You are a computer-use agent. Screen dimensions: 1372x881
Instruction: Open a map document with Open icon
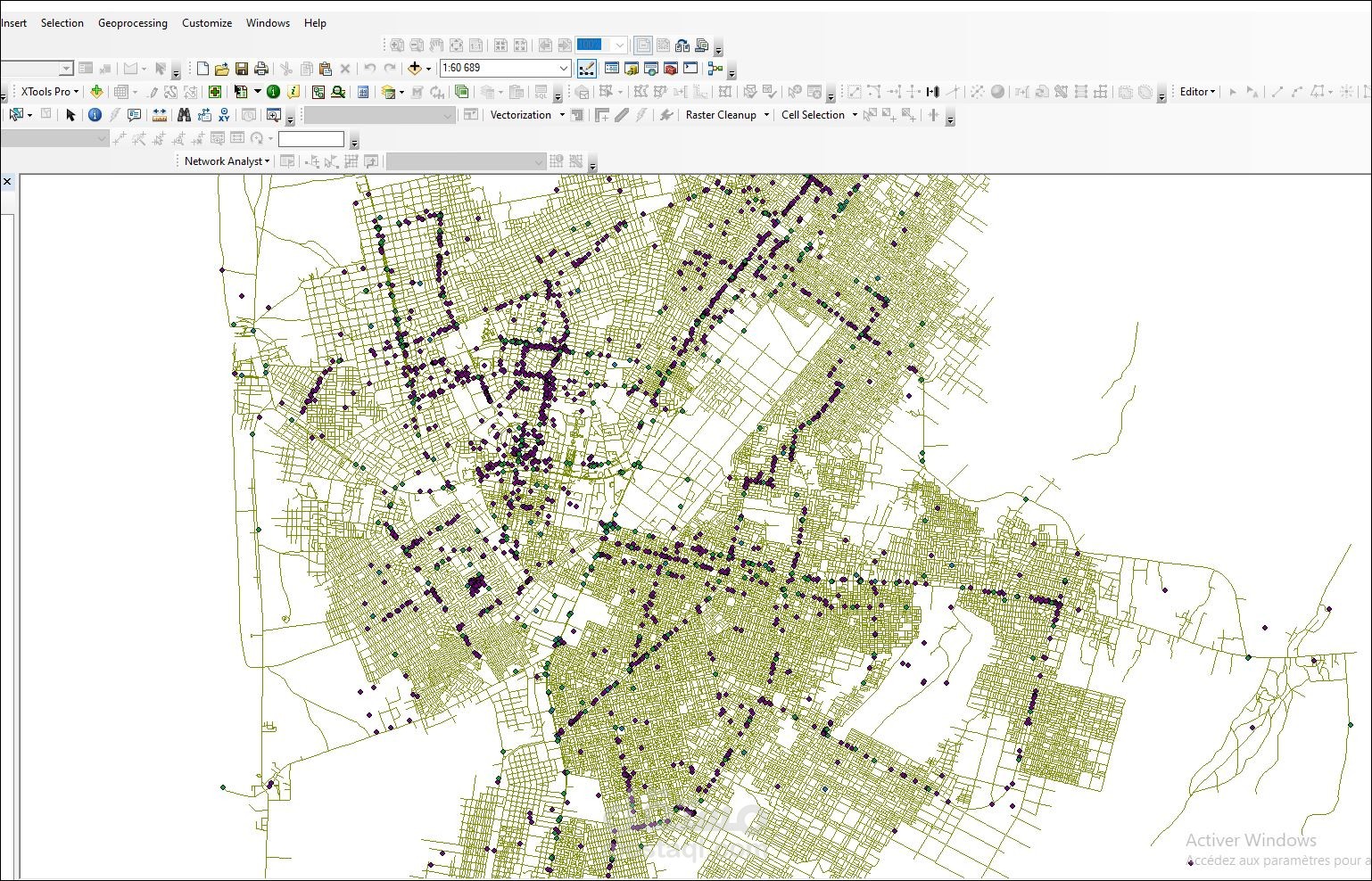coord(222,69)
